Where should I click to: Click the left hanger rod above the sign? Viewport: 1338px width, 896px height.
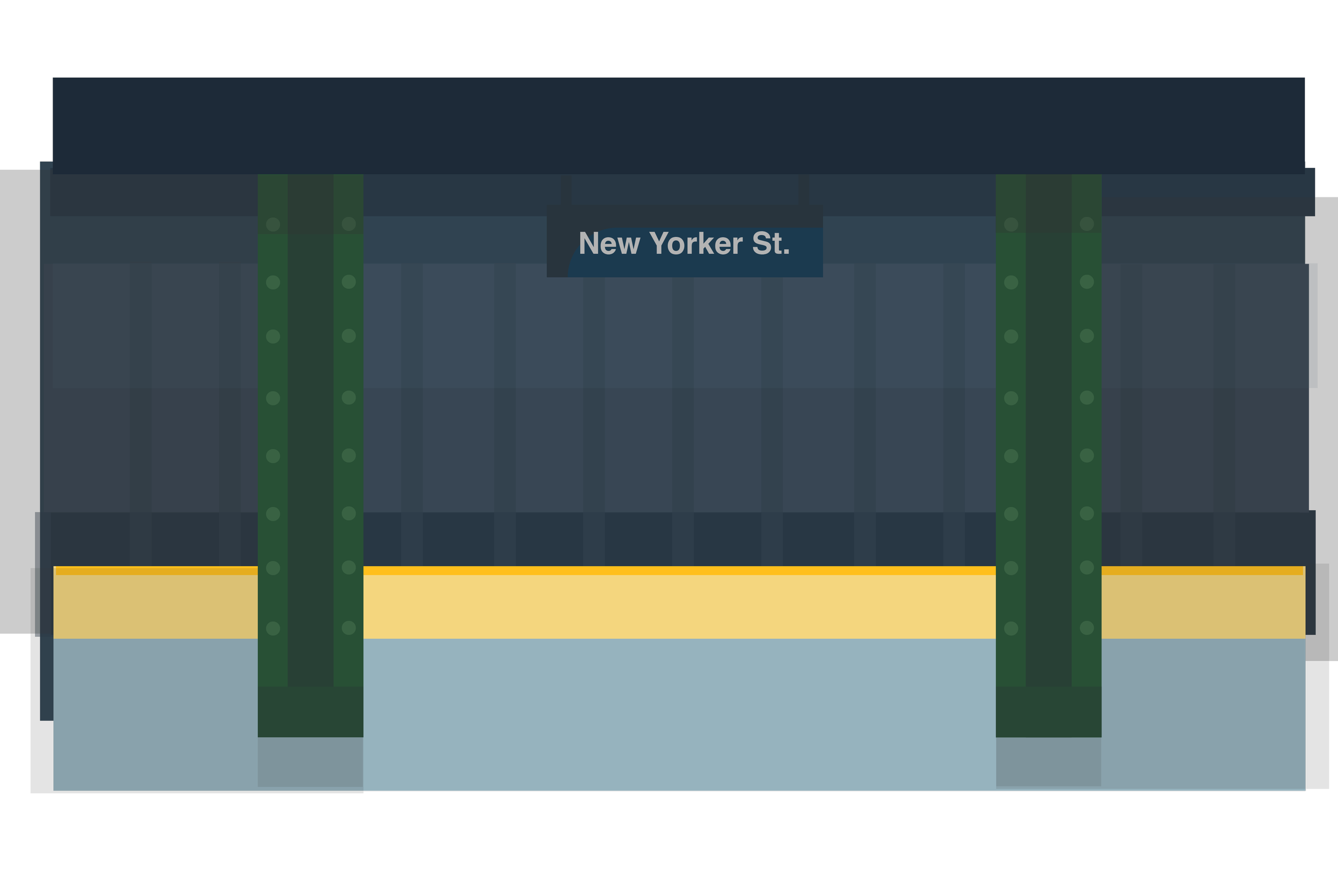coord(566,190)
